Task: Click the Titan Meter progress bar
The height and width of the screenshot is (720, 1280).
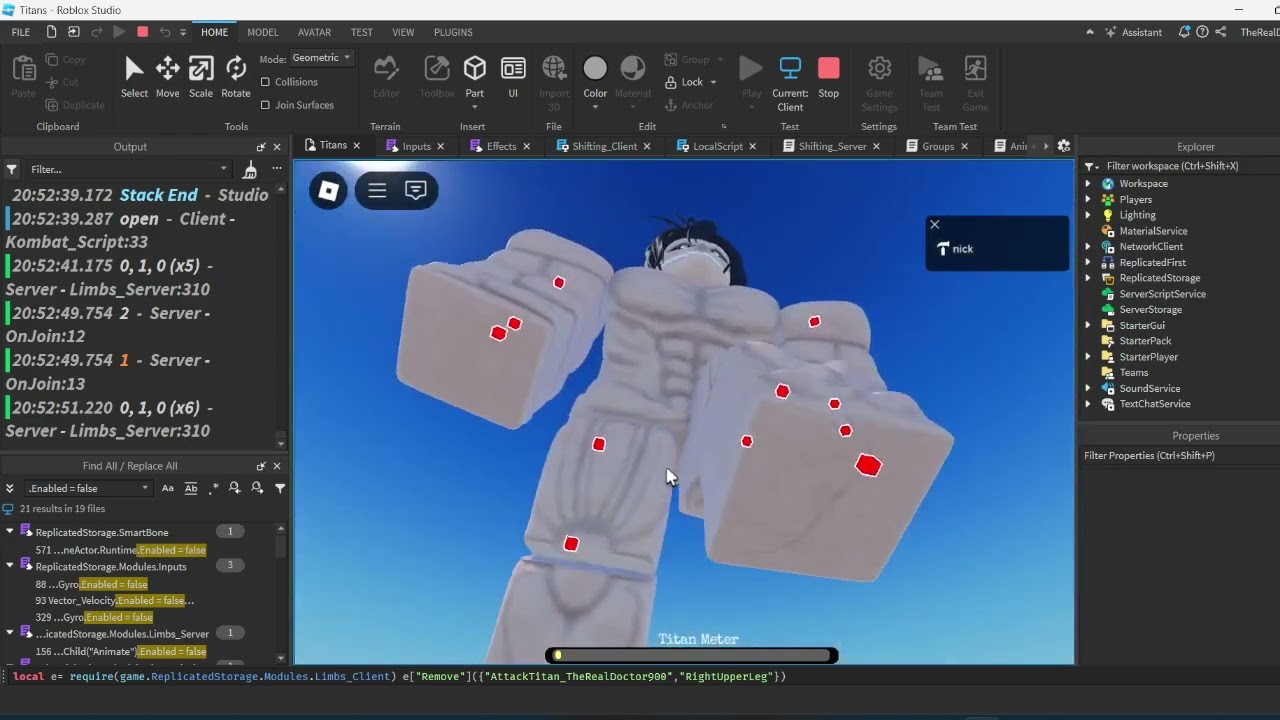Action: (x=692, y=656)
